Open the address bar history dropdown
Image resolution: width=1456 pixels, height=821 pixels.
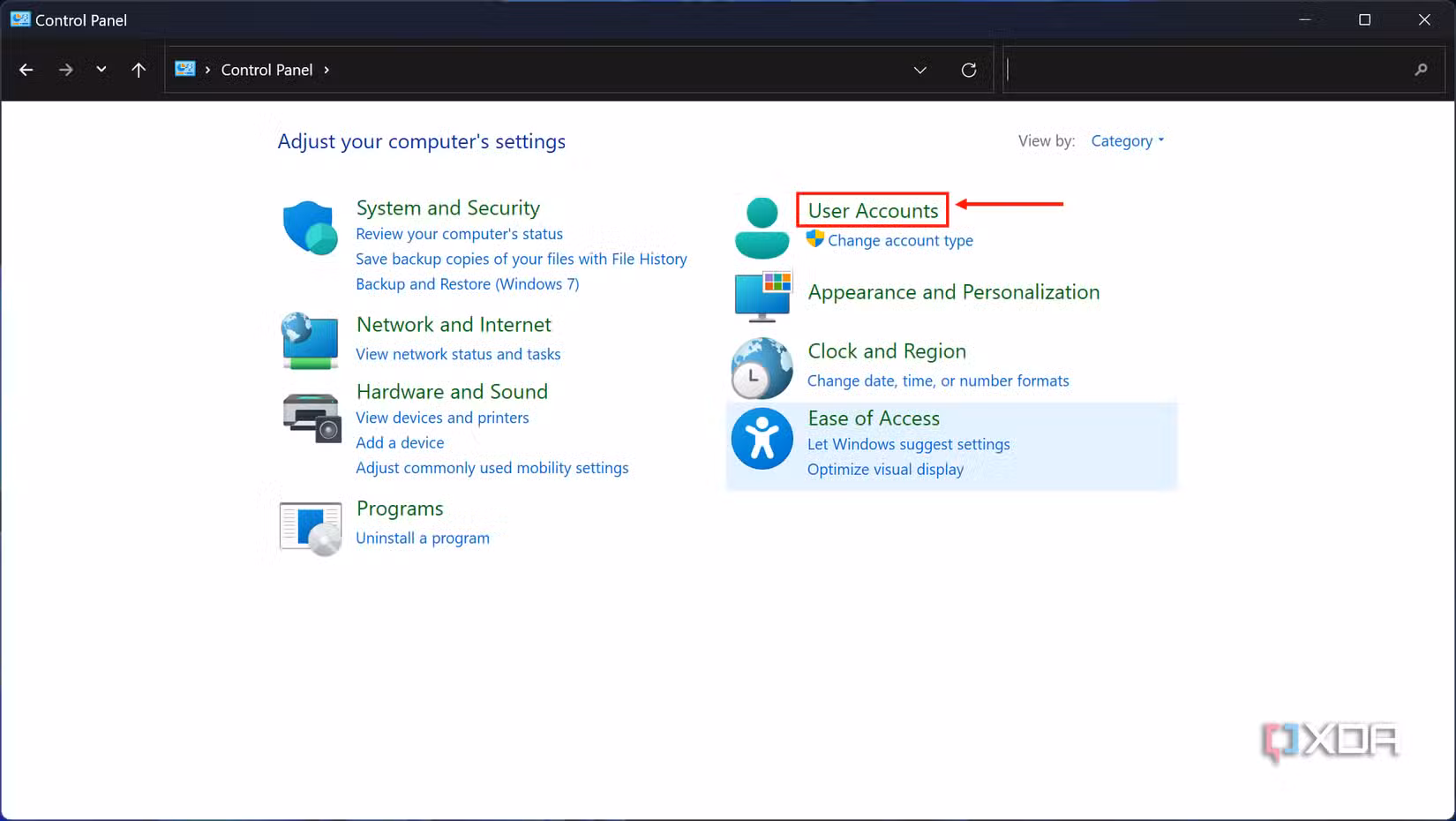click(919, 70)
